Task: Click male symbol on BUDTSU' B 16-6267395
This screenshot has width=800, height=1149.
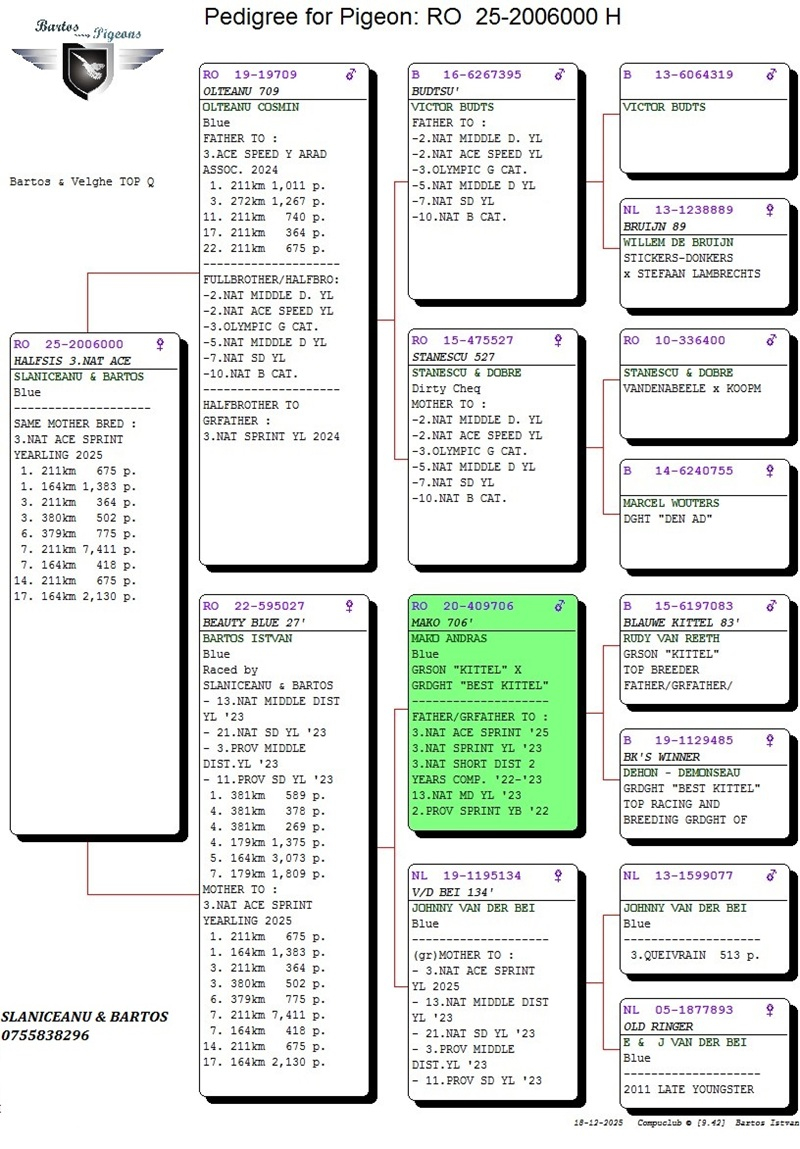Action: [559, 75]
